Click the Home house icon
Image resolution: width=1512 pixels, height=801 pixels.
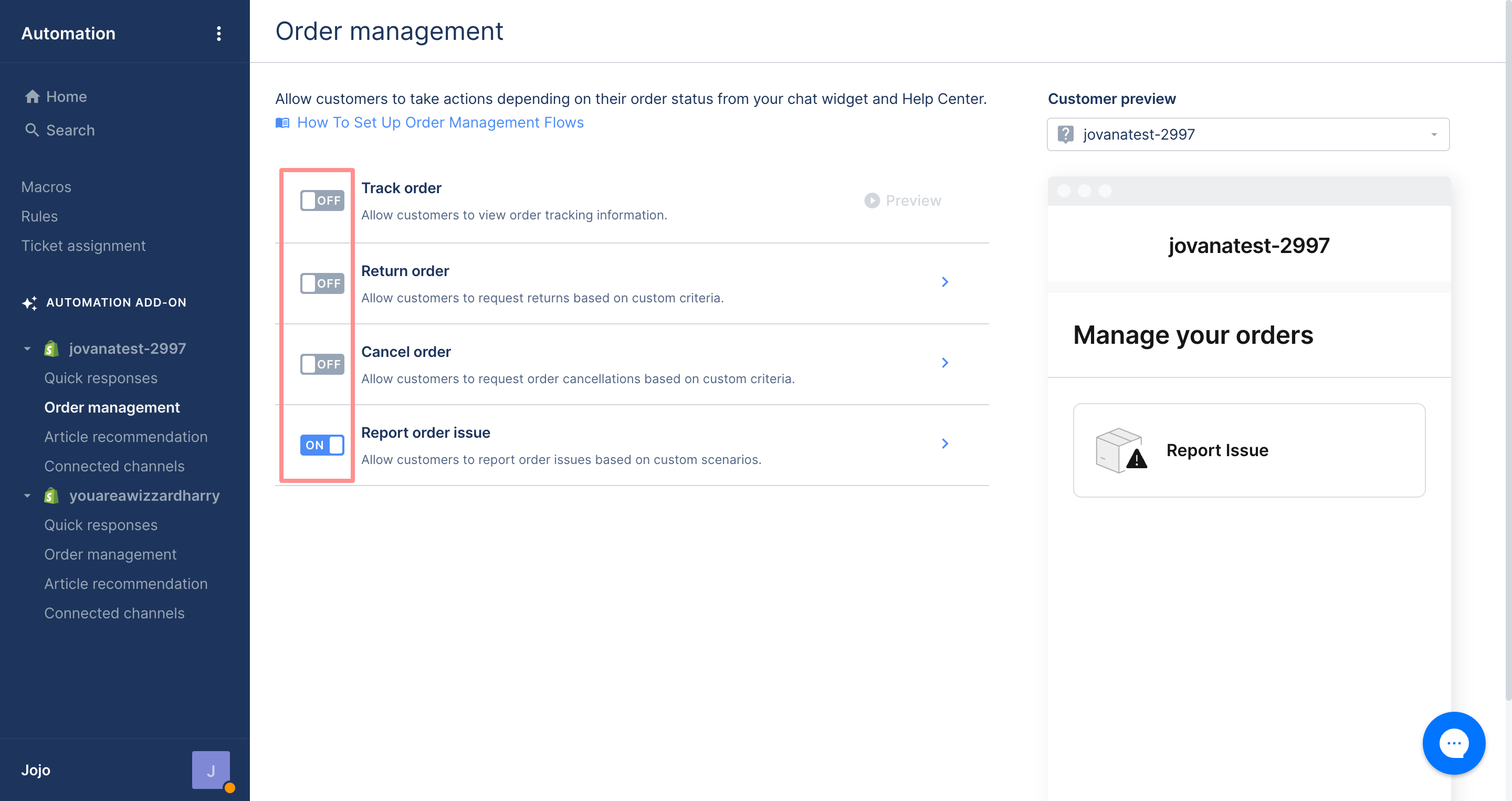pos(32,96)
